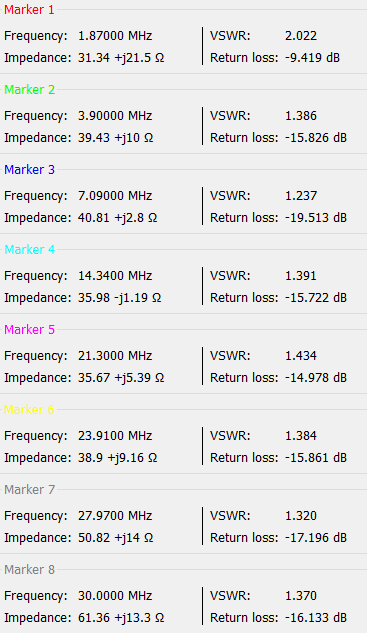Click the 21.3000 MHz frequency value

click(115, 356)
